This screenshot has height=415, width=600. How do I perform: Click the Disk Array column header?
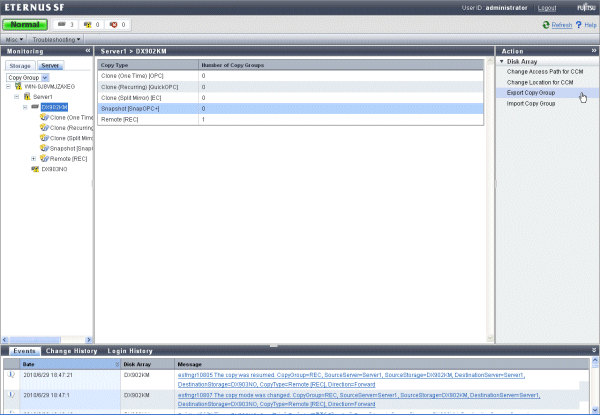[148, 364]
